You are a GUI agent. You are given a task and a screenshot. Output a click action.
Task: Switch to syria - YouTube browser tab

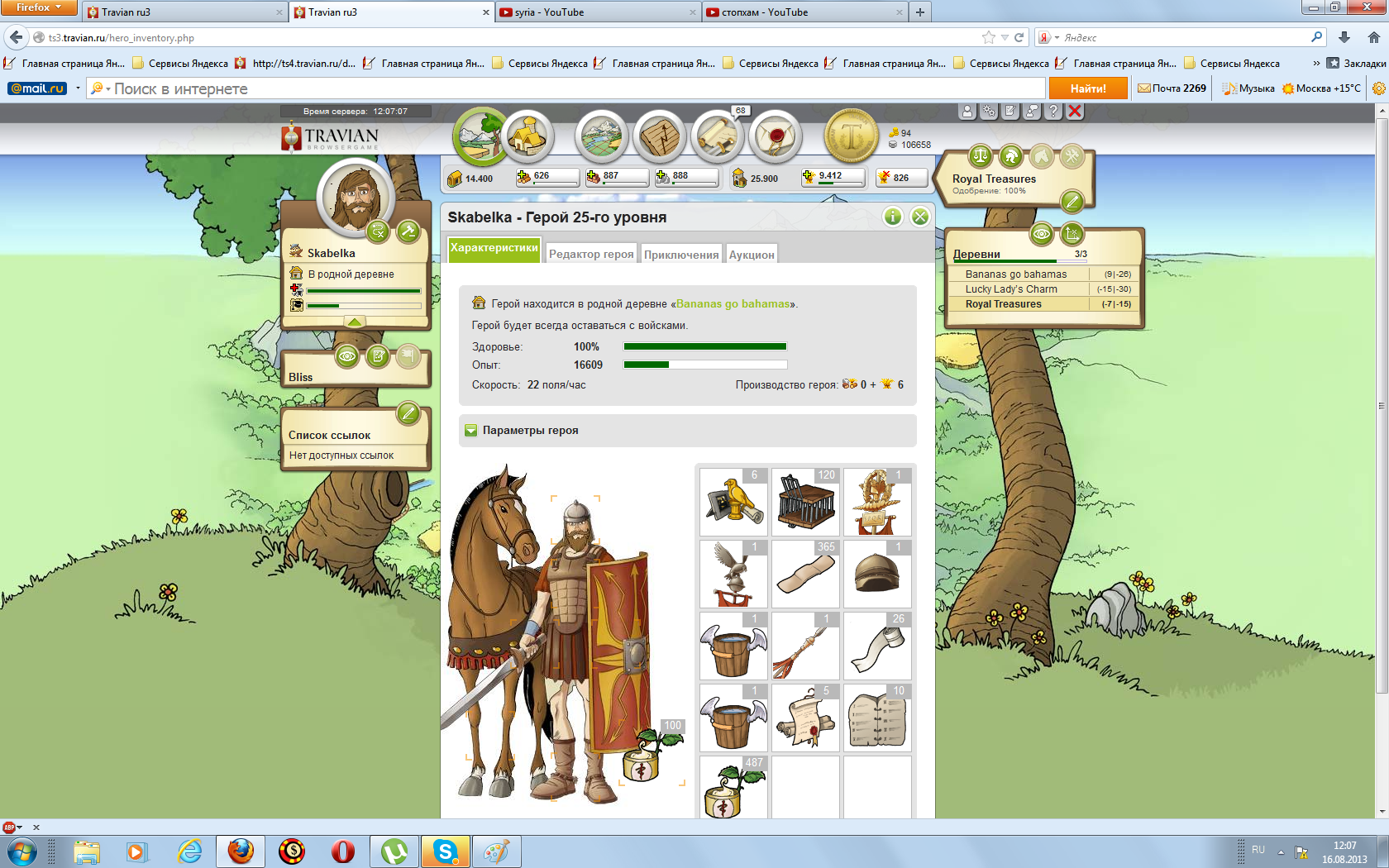tap(599, 12)
